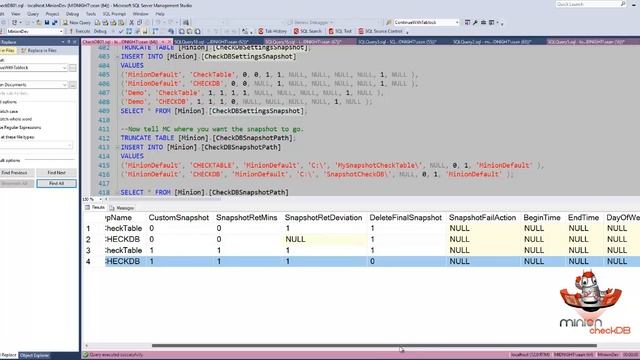The image size is (640, 360).
Task: Open Replace panel window position menu
Action: click(x=63, y=42)
